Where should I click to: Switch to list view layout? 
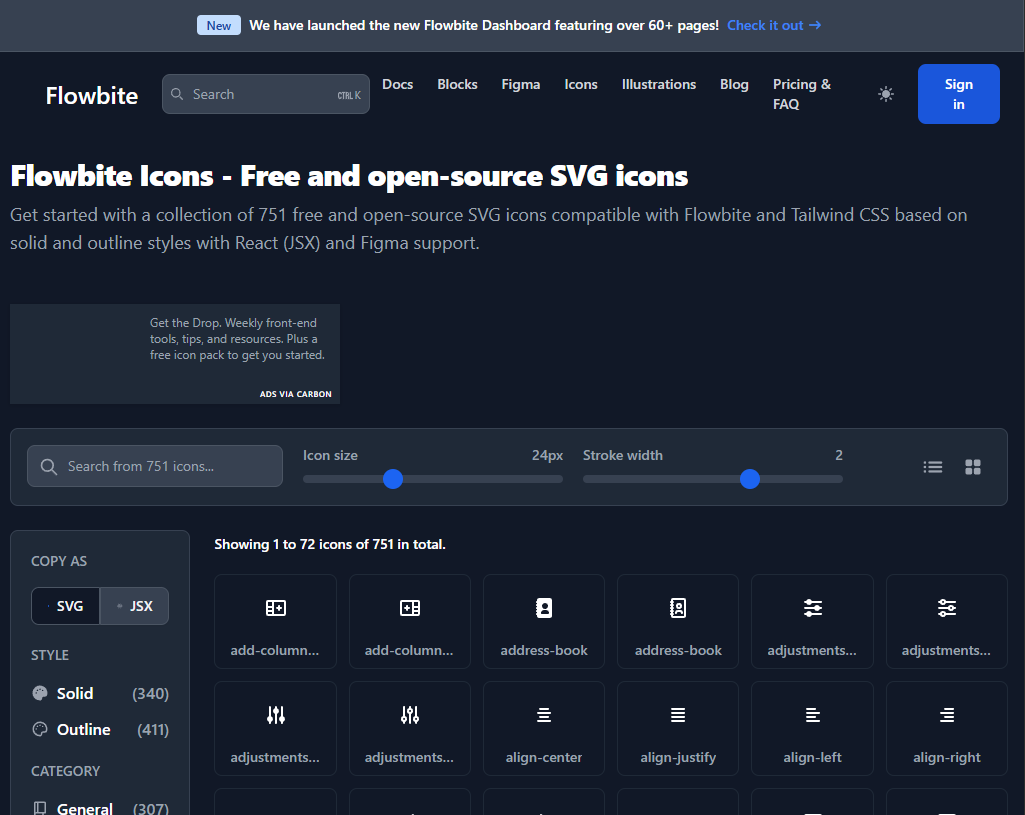click(x=932, y=467)
